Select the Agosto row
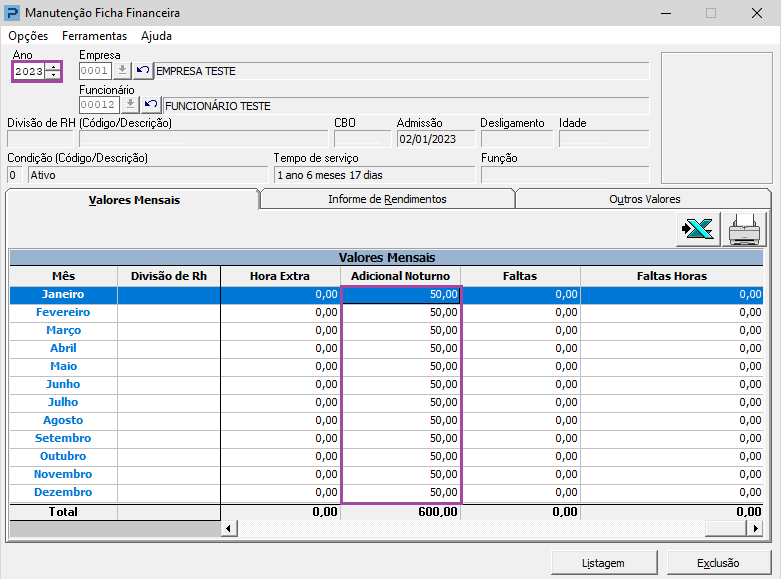This screenshot has height=579, width=782. 387,420
